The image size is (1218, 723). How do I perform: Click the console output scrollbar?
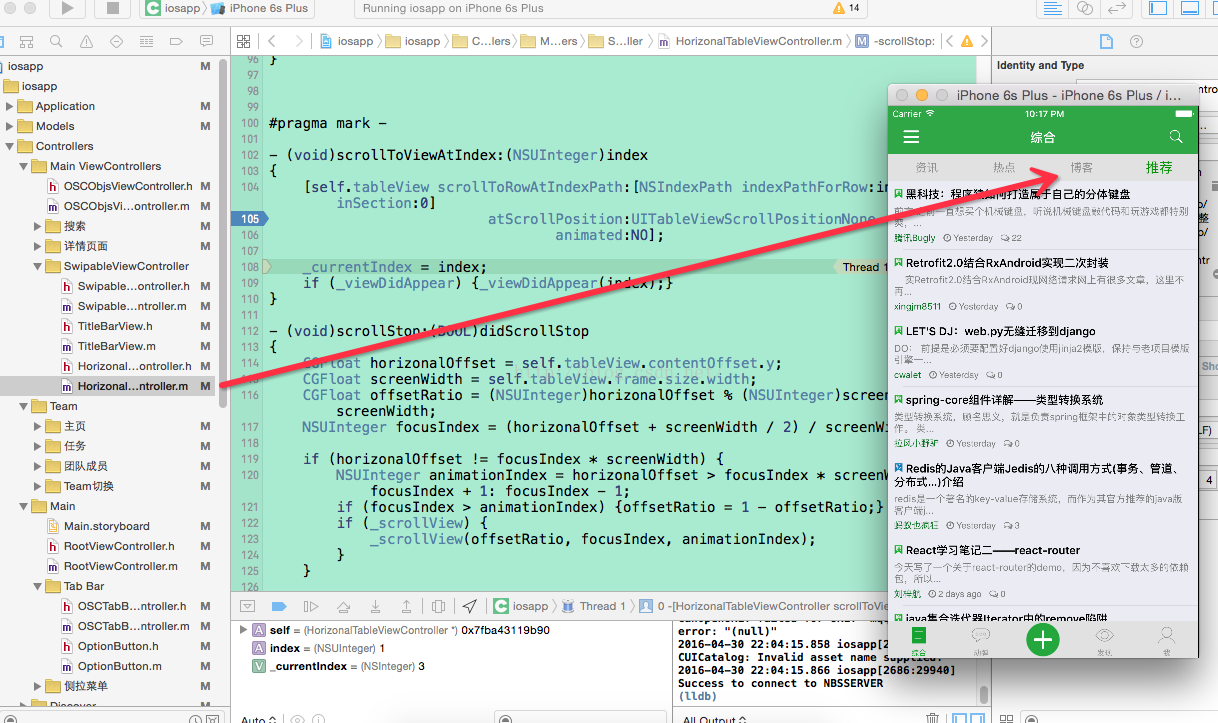point(984,693)
